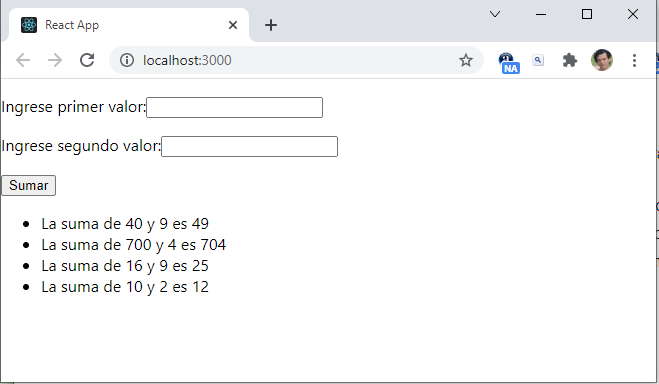This screenshot has width=659, height=384.
Task: Open the NA badge extension icon
Action: pos(509,63)
